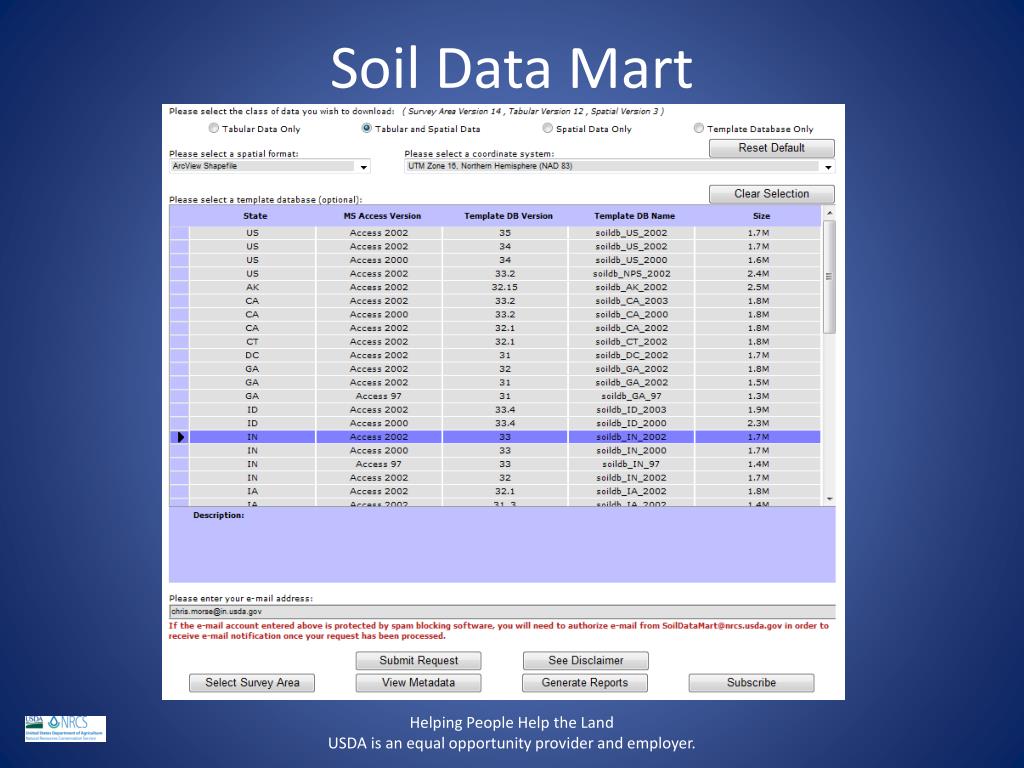The width and height of the screenshot is (1024, 768).
Task: Click the Select Survey Area button
Action: click(x=252, y=682)
